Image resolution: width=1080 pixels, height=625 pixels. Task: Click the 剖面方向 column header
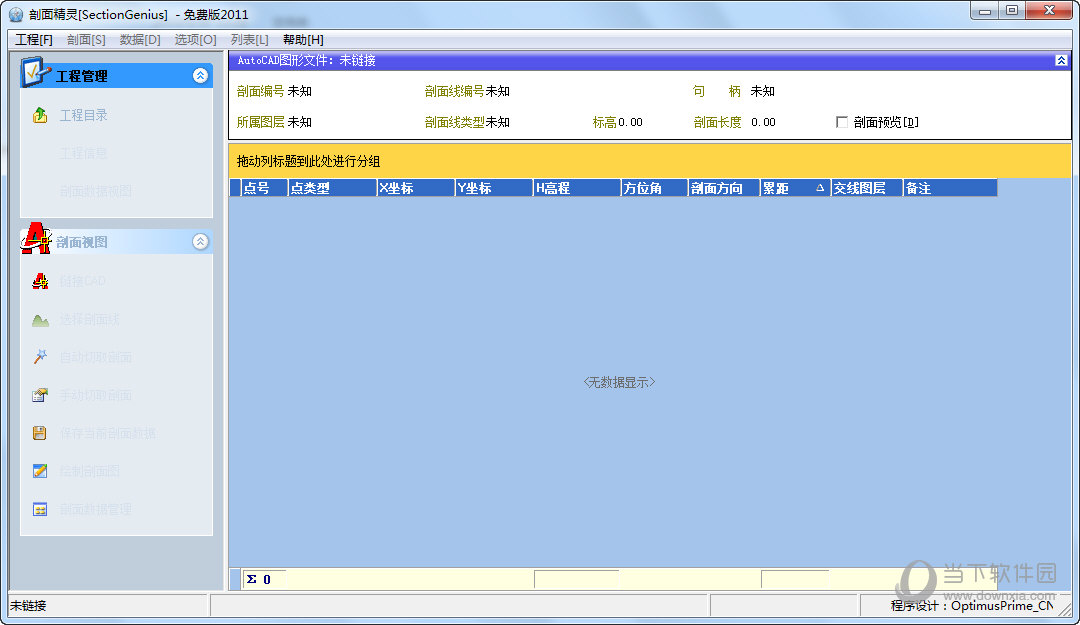724,187
